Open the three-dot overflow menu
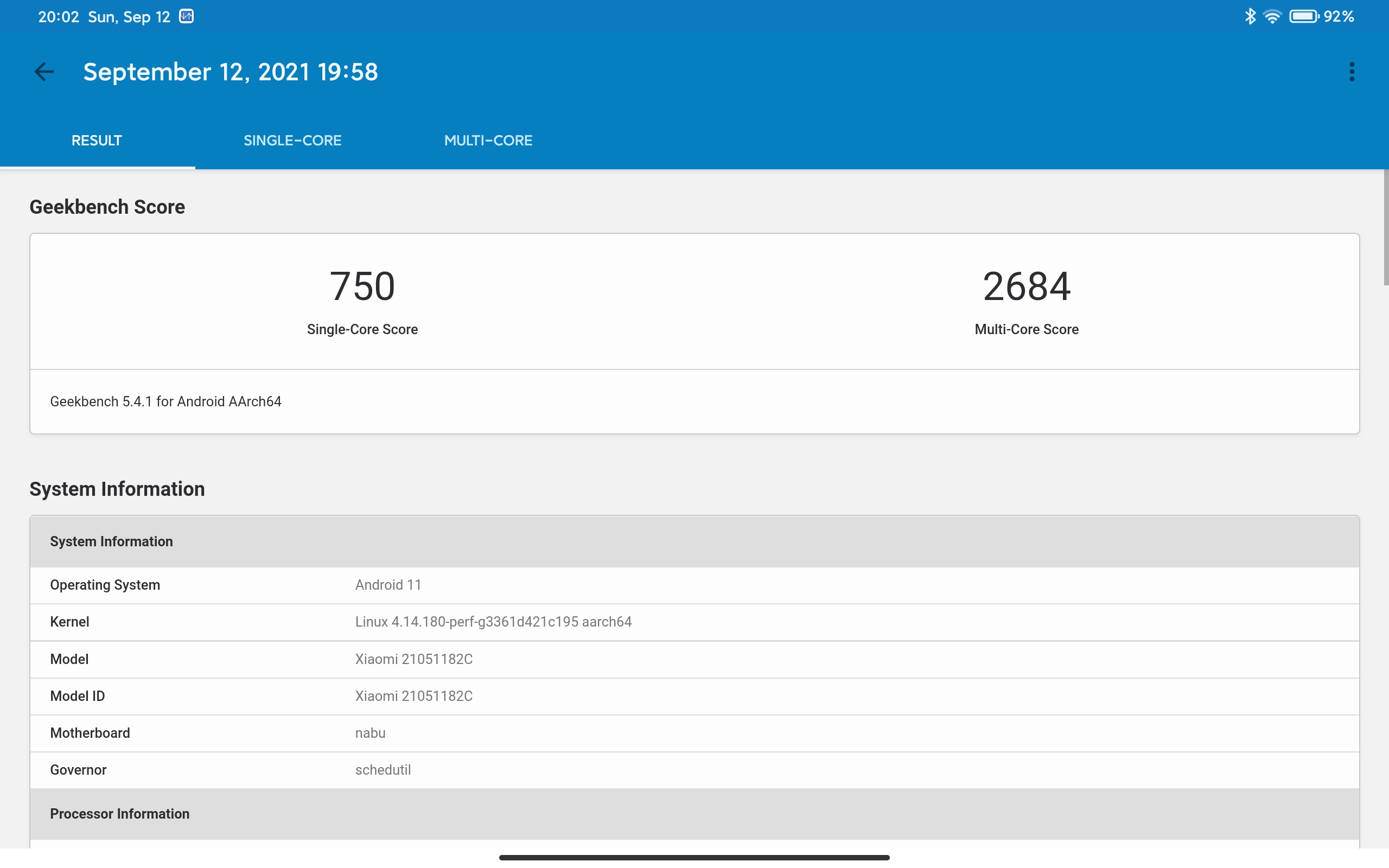The width and height of the screenshot is (1389, 868). (x=1352, y=72)
